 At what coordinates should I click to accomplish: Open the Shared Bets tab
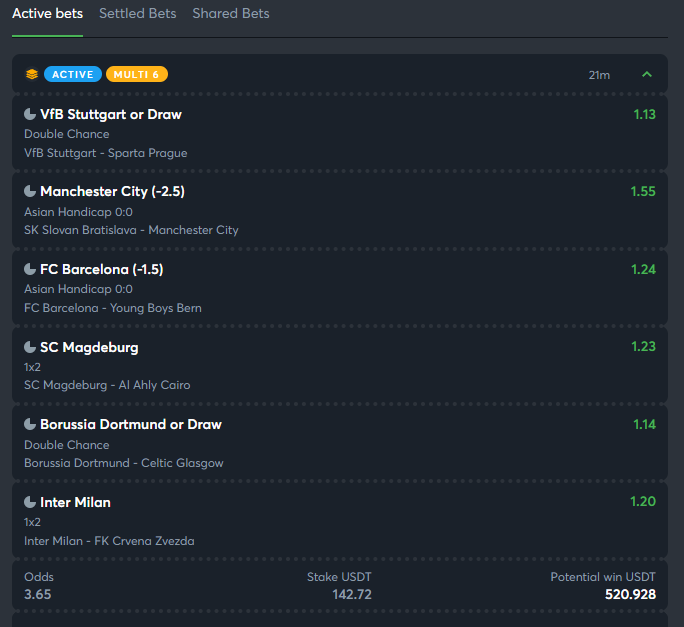tap(231, 14)
